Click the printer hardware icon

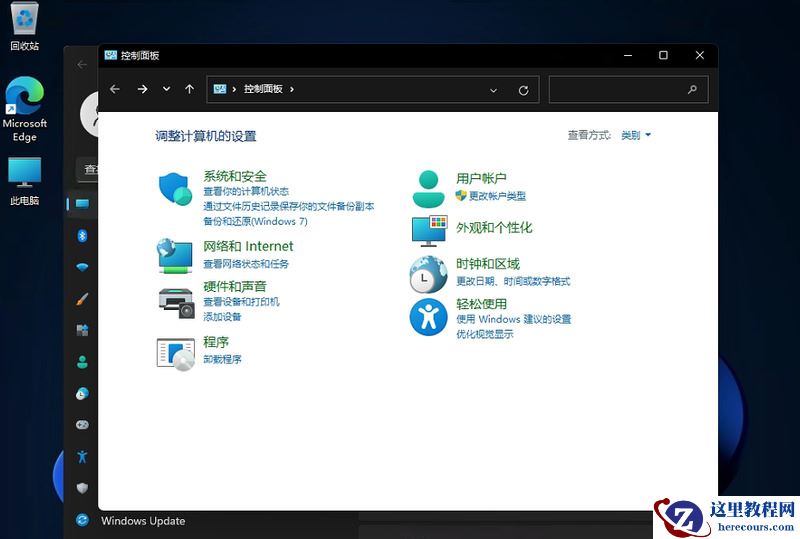tap(177, 303)
